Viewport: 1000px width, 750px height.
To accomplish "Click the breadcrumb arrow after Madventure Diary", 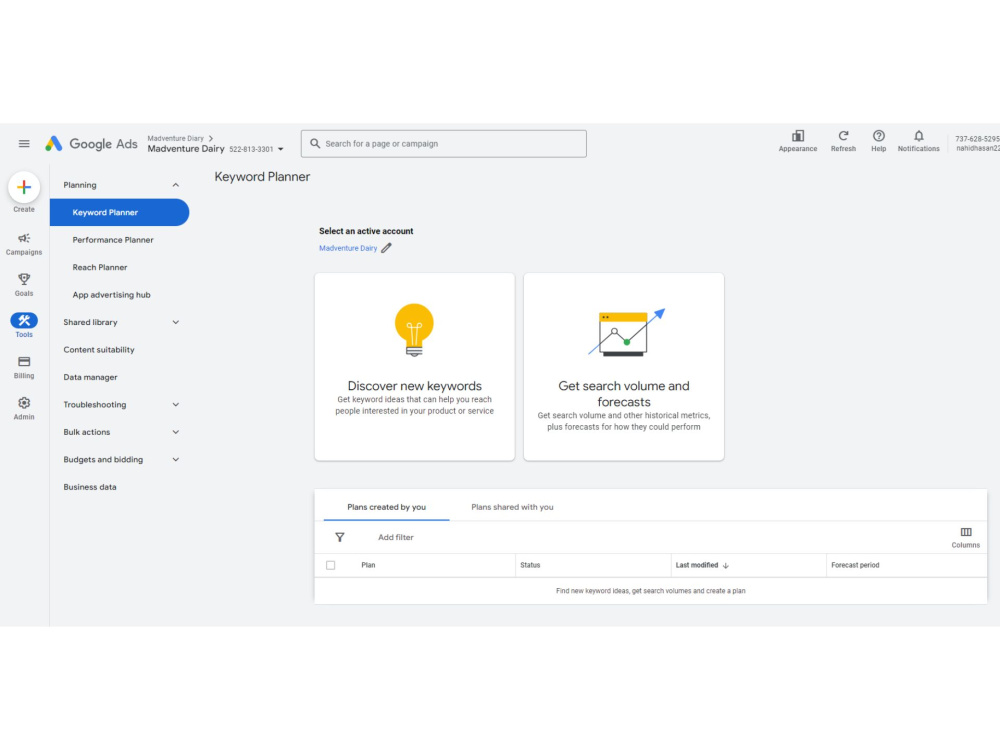I will pos(210,138).
